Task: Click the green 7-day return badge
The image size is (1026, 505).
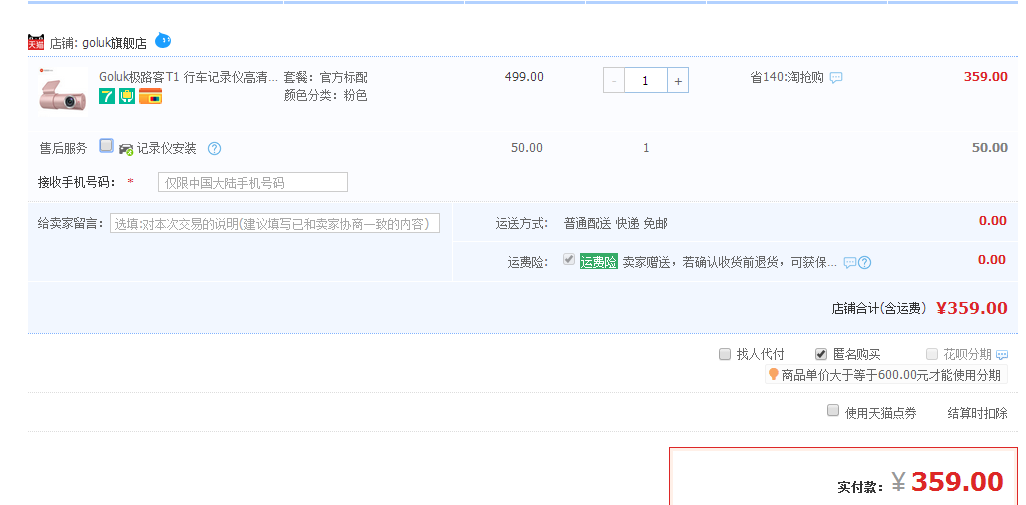Action: pyautogui.click(x=107, y=97)
